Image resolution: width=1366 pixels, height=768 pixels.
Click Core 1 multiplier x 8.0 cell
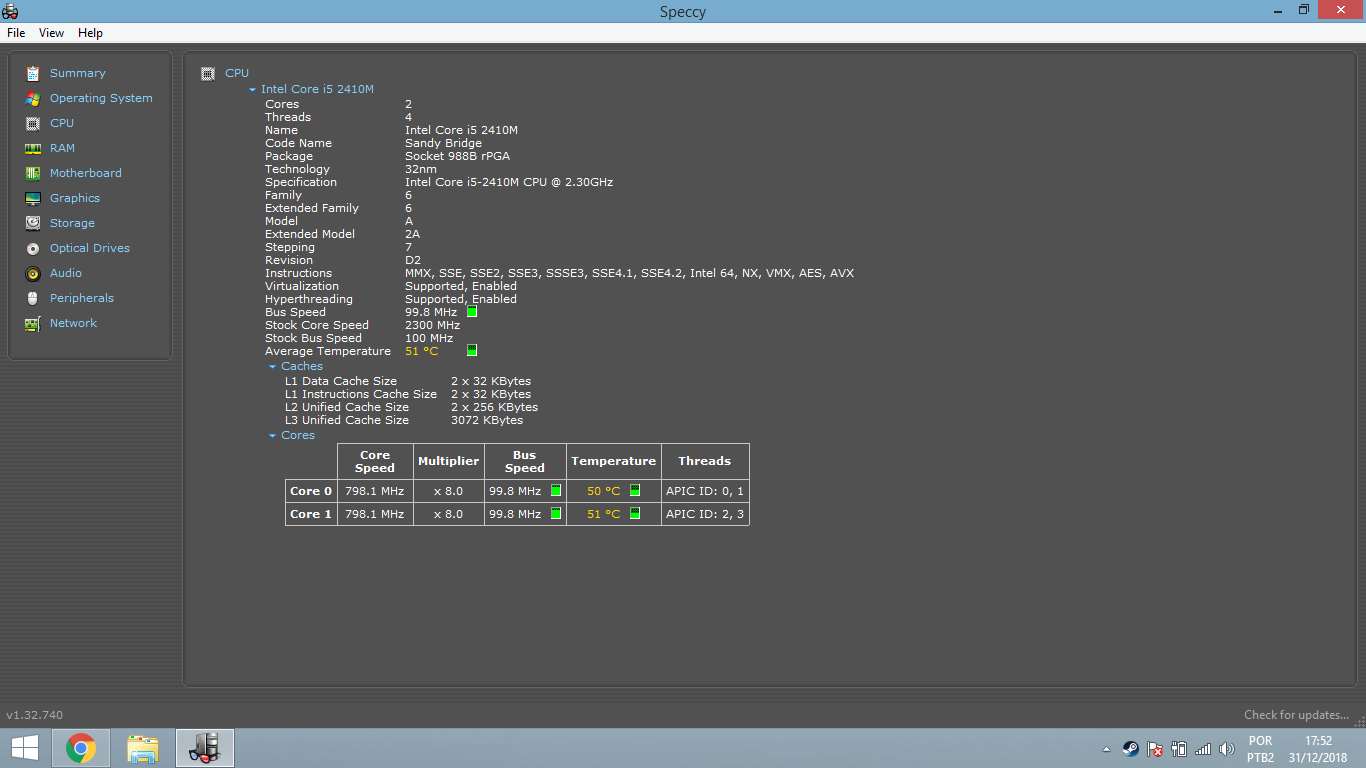point(448,514)
